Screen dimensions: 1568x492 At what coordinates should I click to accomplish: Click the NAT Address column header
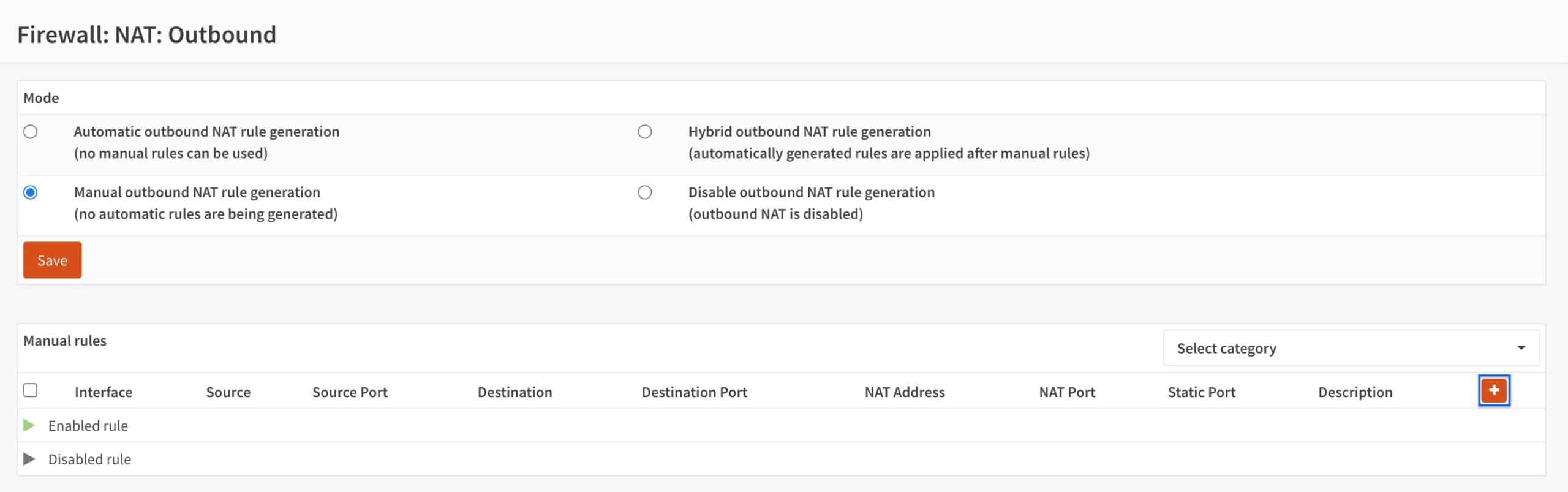pos(905,392)
